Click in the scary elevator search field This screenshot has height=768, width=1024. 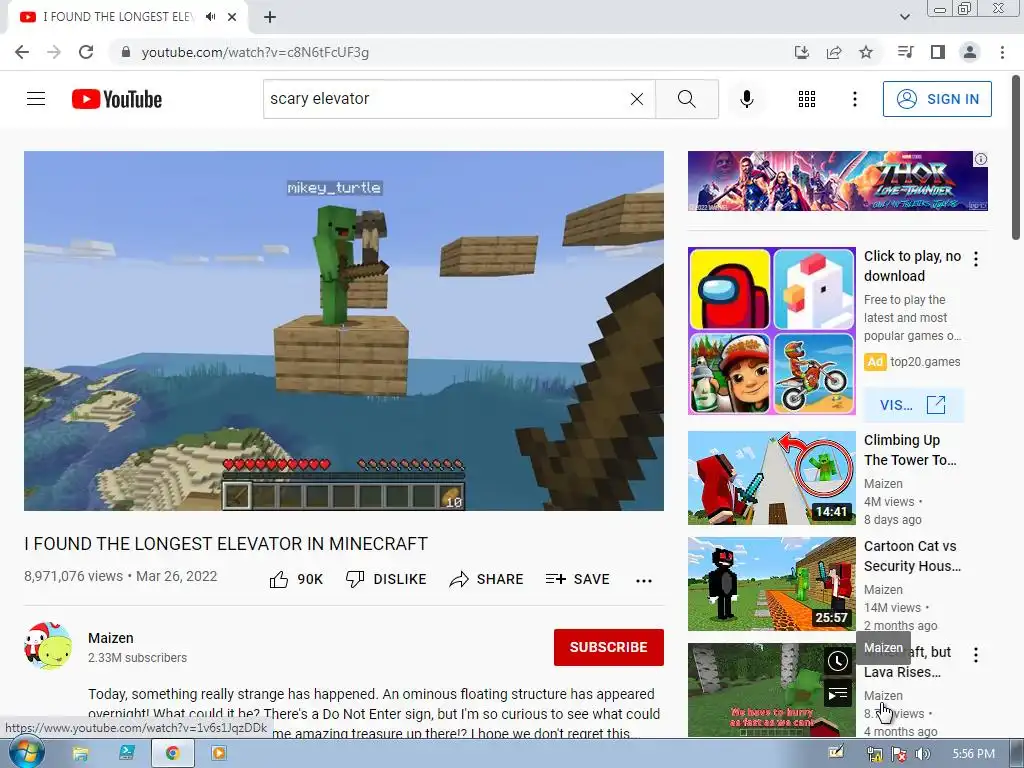click(x=446, y=99)
